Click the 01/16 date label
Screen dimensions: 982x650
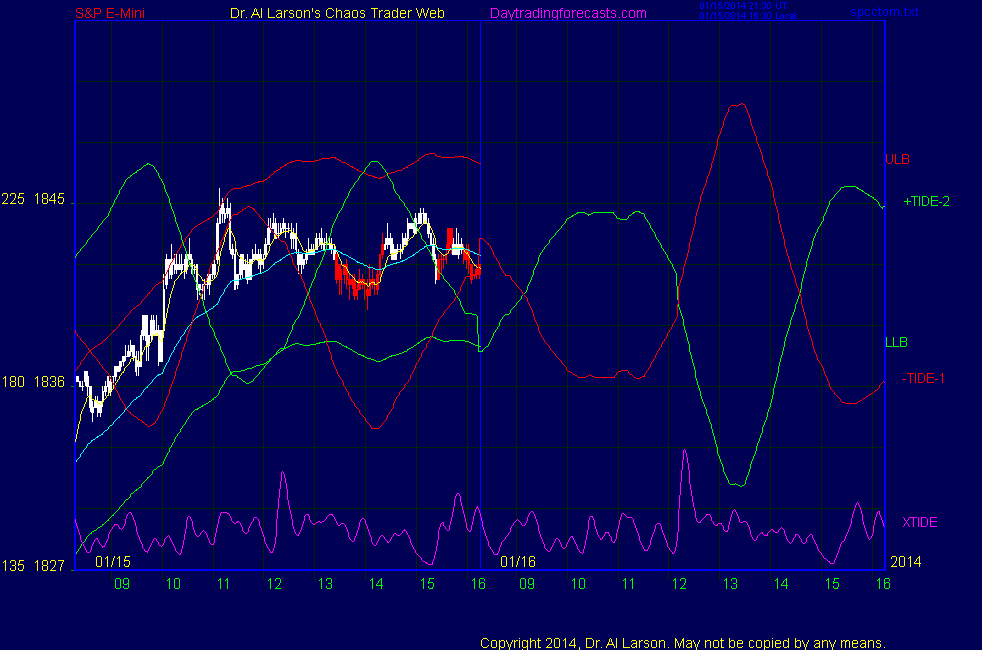pyautogui.click(x=518, y=562)
